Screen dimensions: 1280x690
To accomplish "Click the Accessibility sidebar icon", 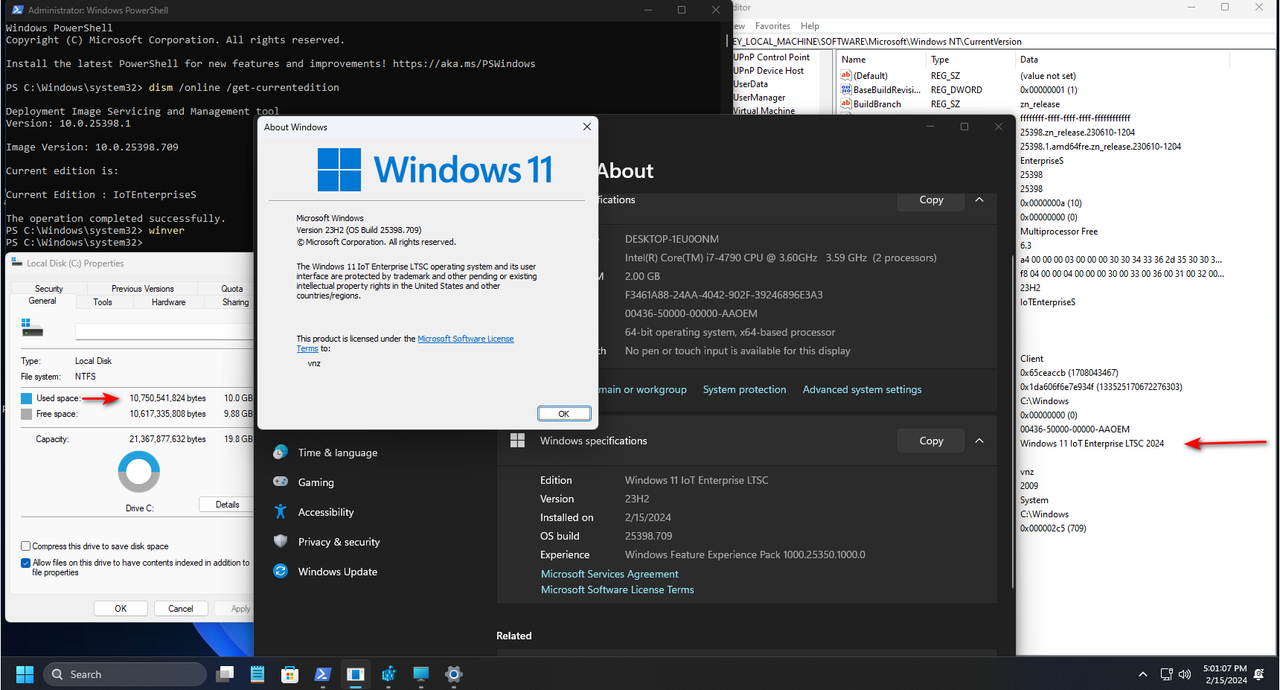I will pos(281,512).
